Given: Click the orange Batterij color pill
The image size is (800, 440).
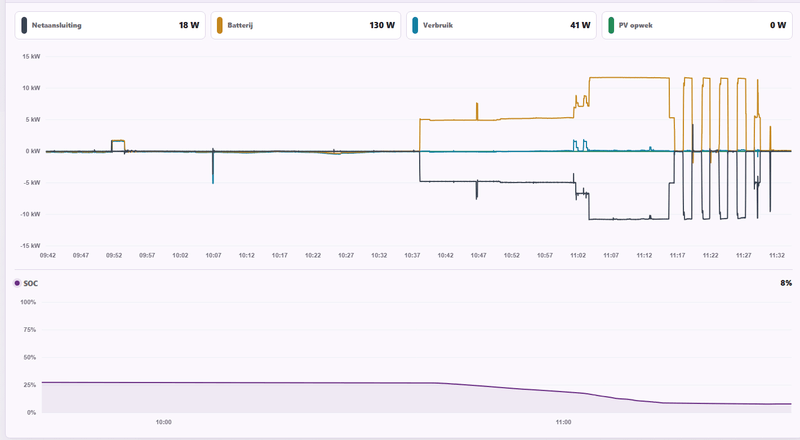Looking at the screenshot, I should 219,25.
